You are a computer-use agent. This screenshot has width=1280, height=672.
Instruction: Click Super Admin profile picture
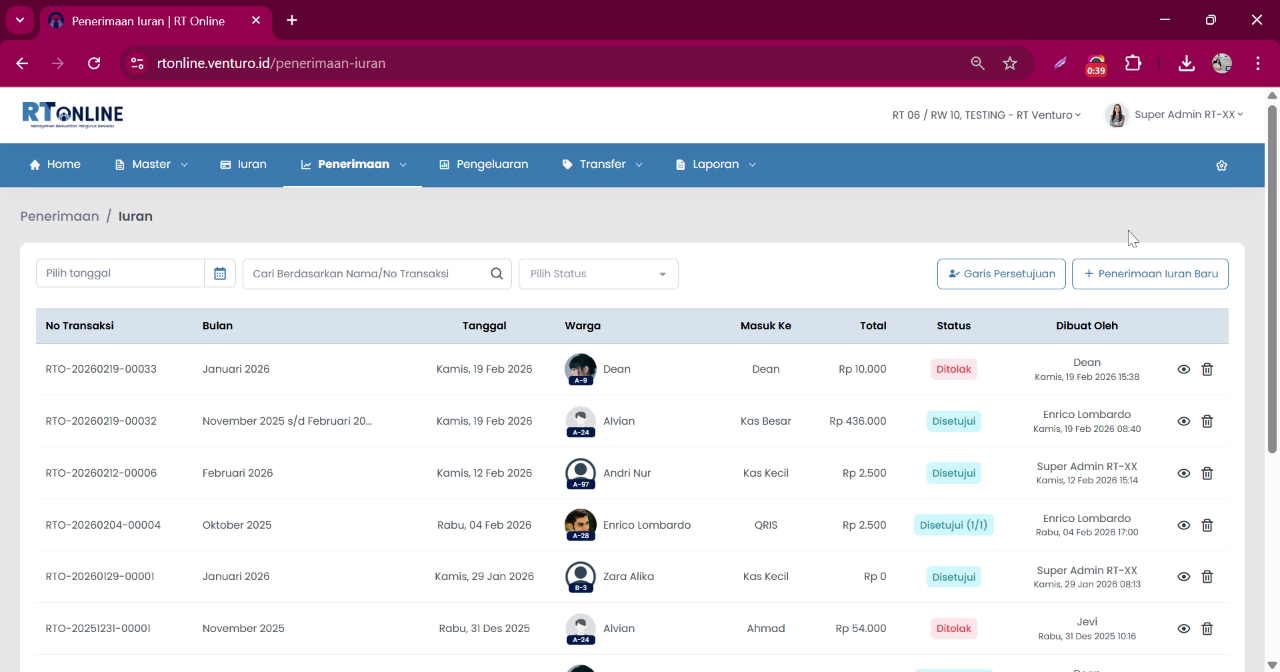[x=1116, y=115]
